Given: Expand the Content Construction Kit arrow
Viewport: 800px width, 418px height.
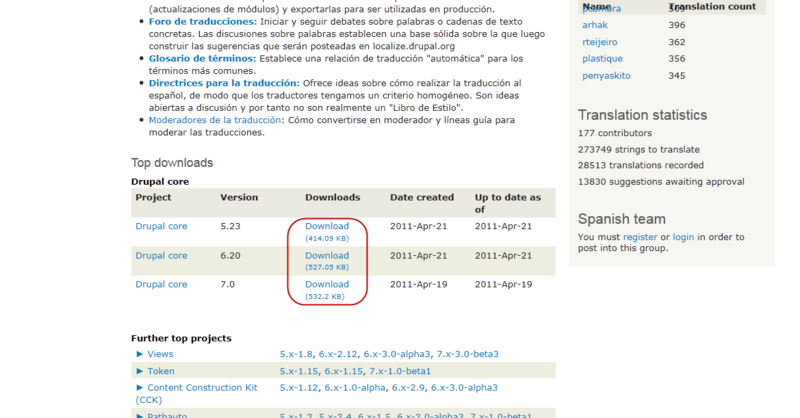Looking at the screenshot, I should coord(140,387).
